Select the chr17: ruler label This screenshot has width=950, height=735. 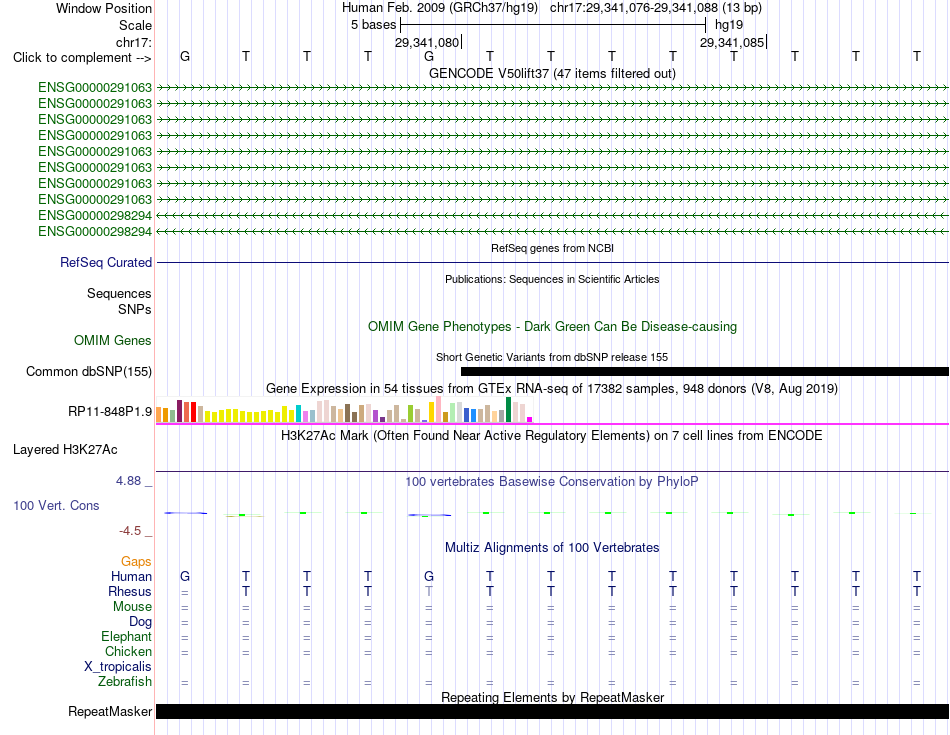pos(133,42)
